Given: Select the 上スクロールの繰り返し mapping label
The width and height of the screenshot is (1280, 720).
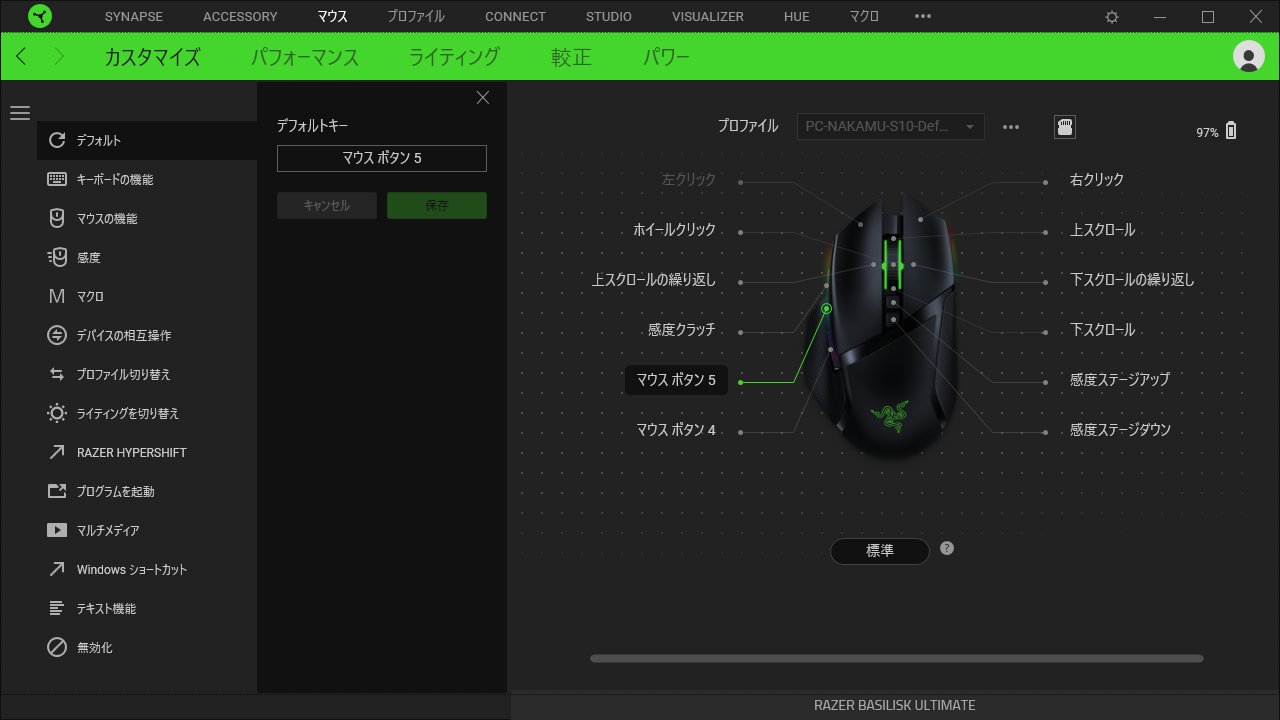Looking at the screenshot, I should (x=654, y=280).
